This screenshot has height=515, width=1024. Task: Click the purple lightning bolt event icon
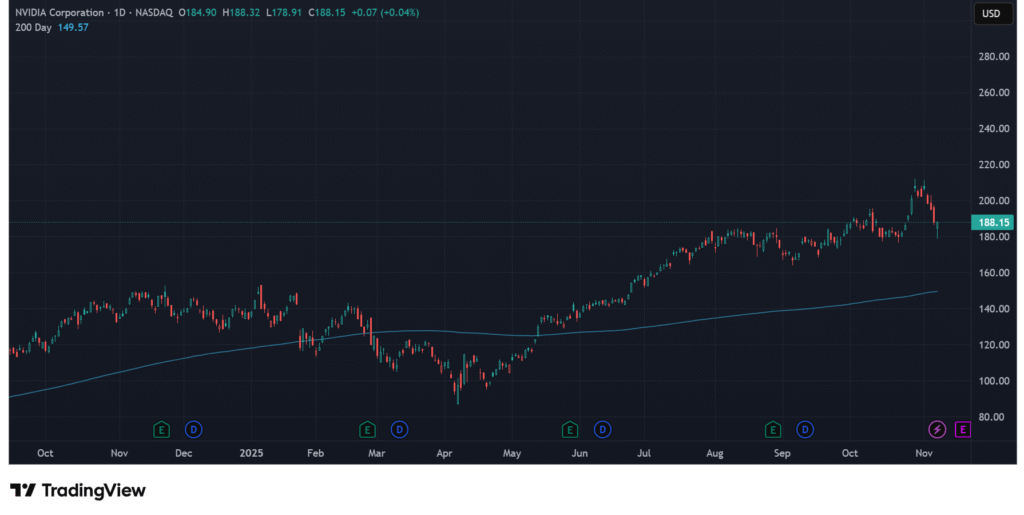click(x=937, y=429)
